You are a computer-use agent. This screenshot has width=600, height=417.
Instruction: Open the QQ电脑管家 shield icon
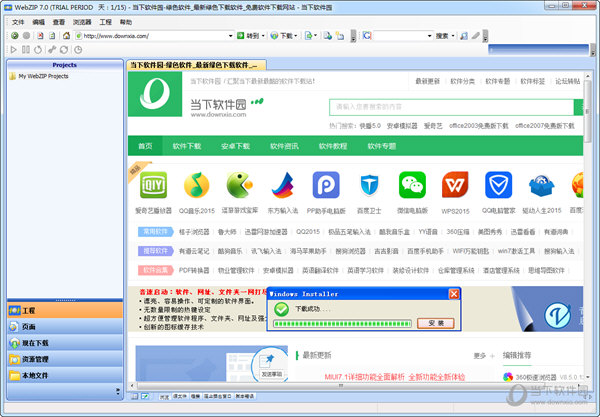pos(498,185)
